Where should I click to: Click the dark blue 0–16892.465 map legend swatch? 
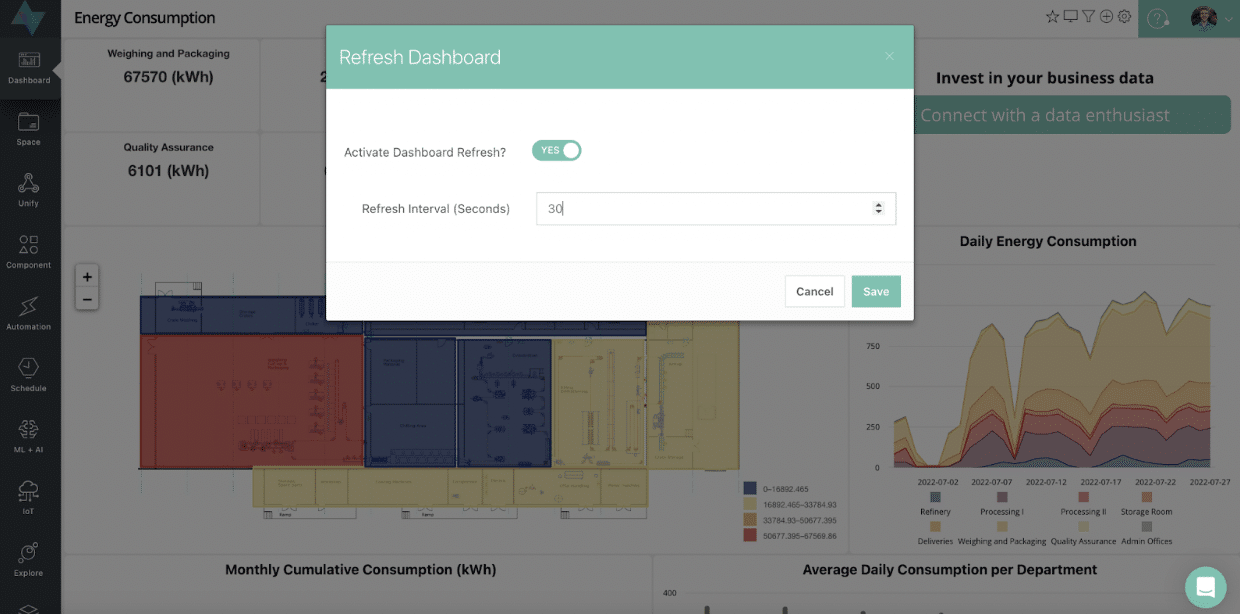click(x=750, y=488)
